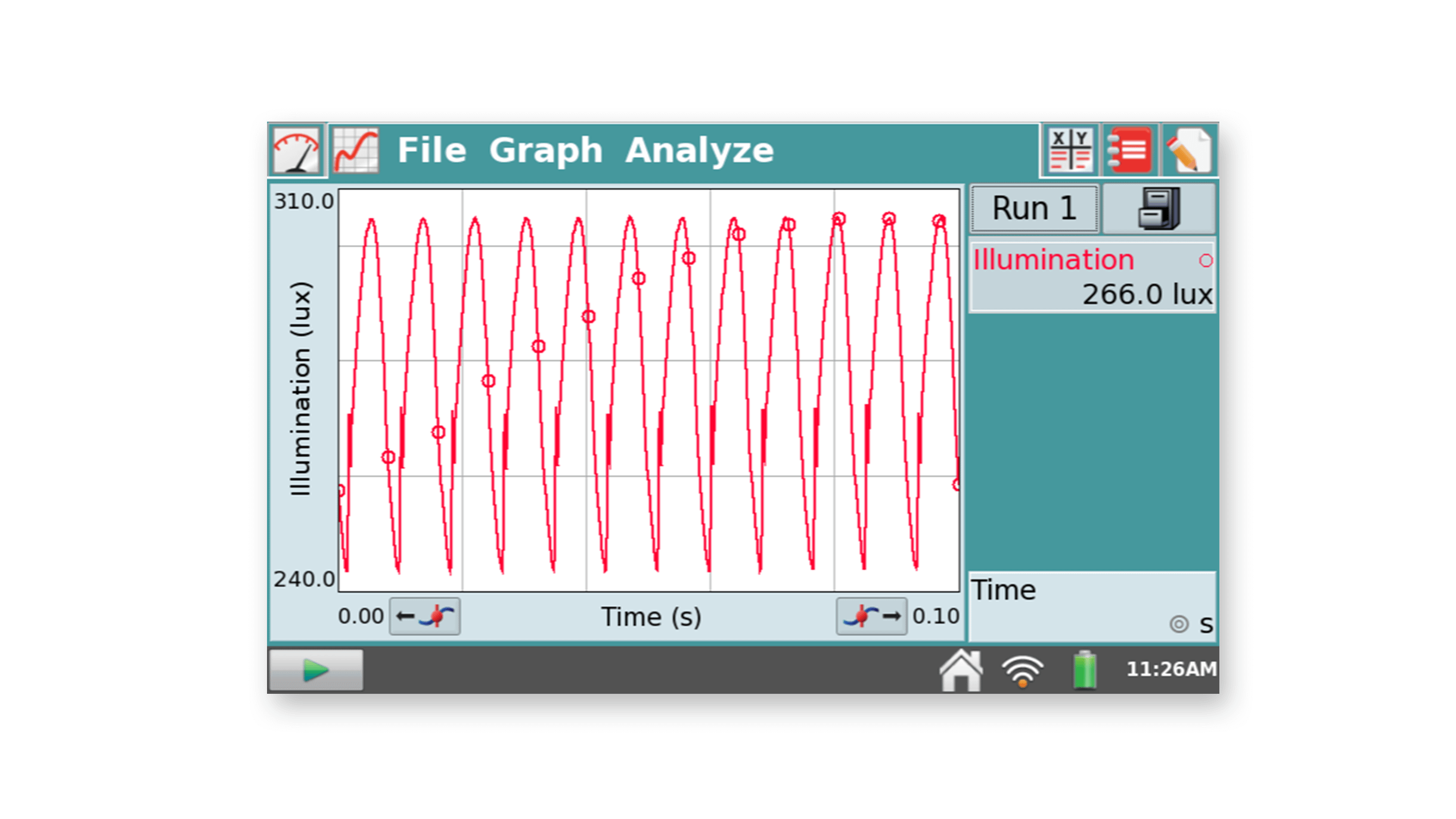Open the Notes pencil icon
Viewport: 1456px width, 819px height.
(1188, 150)
